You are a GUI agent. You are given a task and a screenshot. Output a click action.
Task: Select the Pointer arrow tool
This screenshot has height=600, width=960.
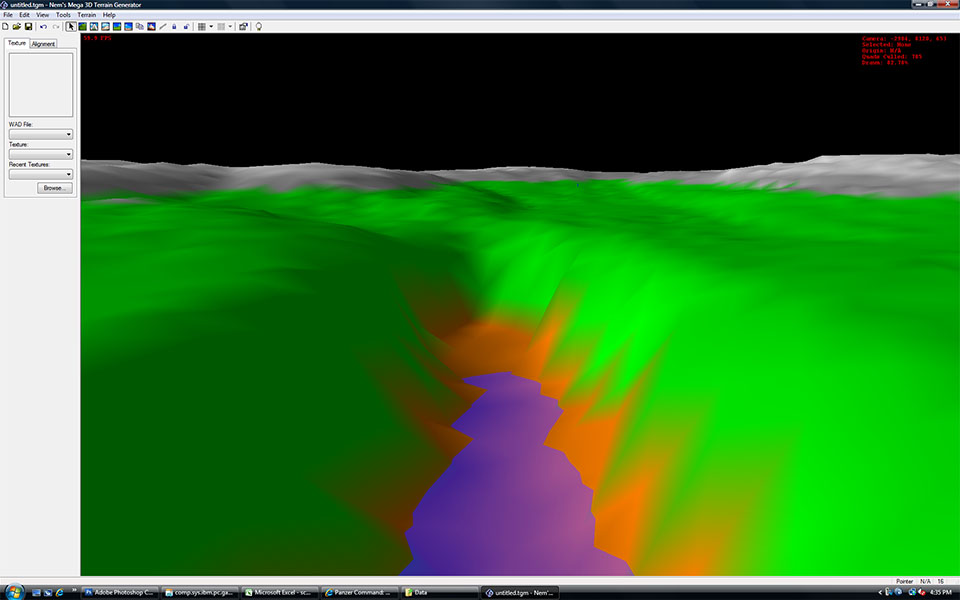pos(71,26)
